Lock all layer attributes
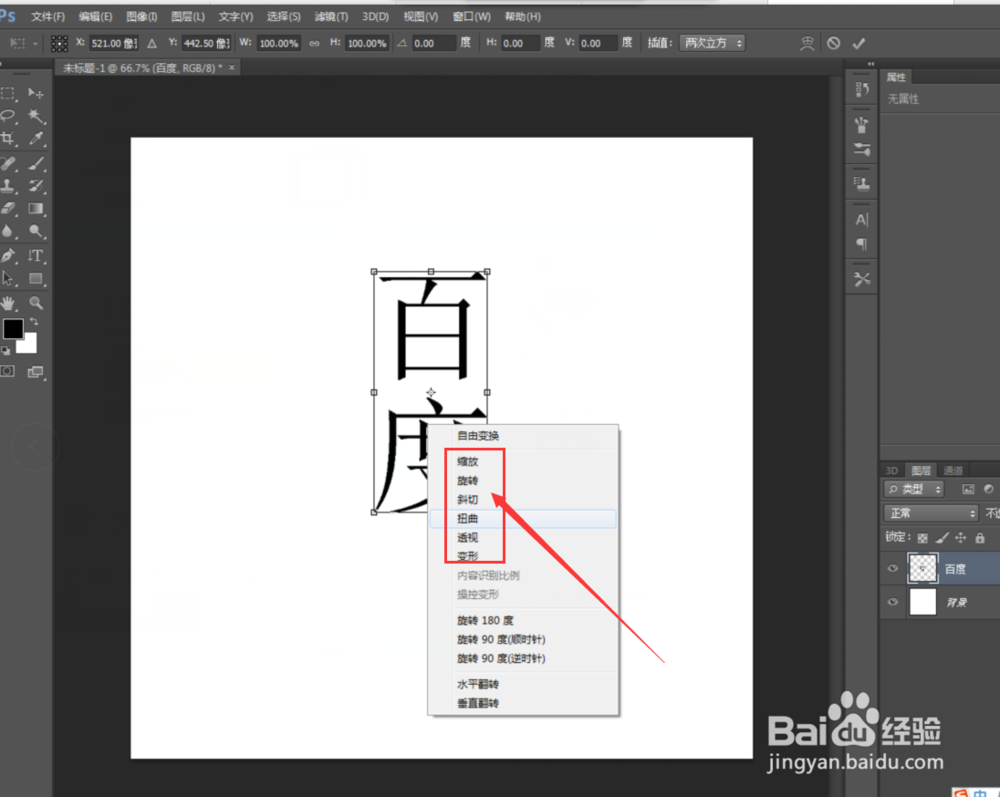 (x=980, y=538)
